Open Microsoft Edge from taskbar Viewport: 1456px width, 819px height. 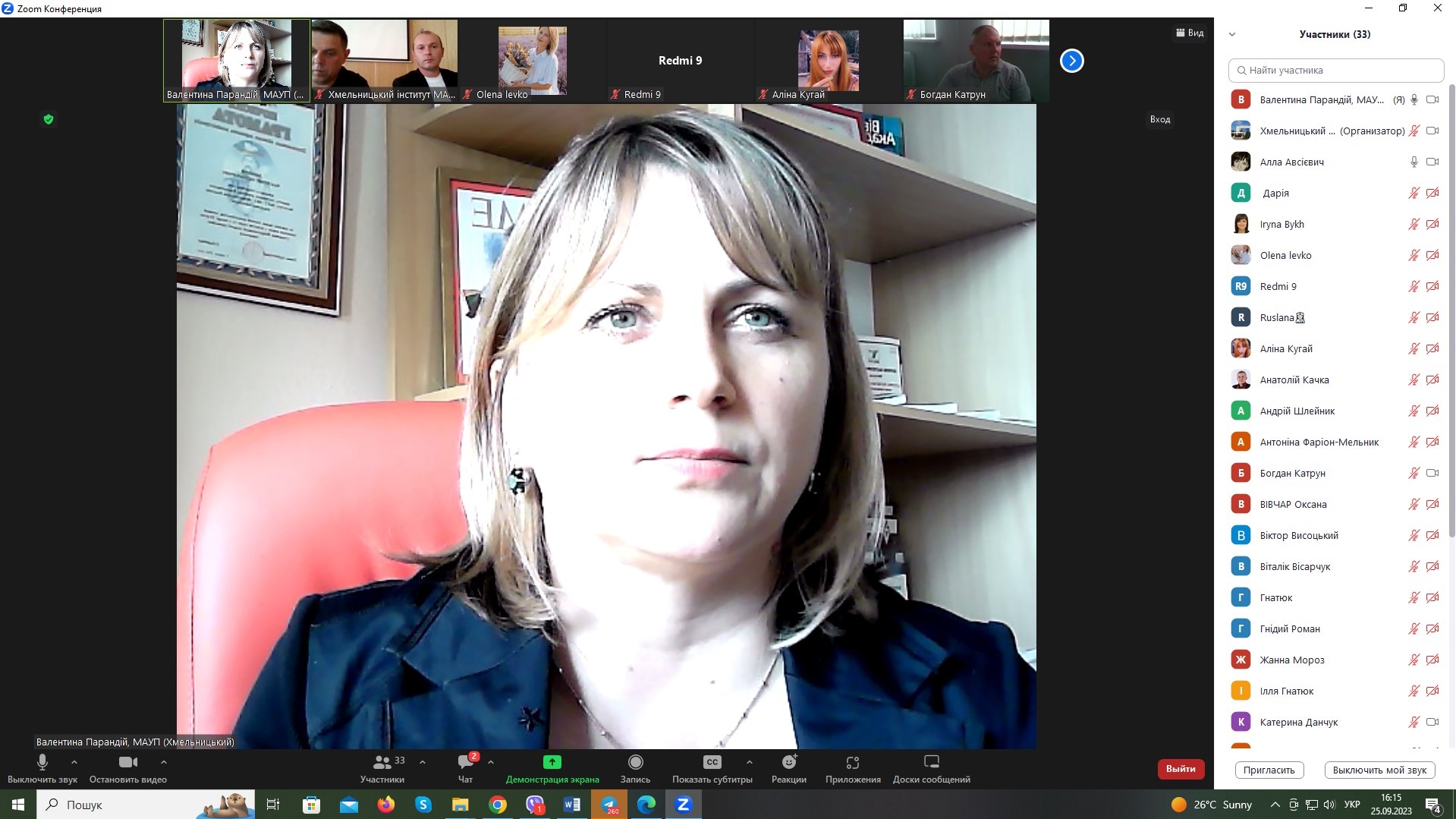pyautogui.click(x=646, y=805)
